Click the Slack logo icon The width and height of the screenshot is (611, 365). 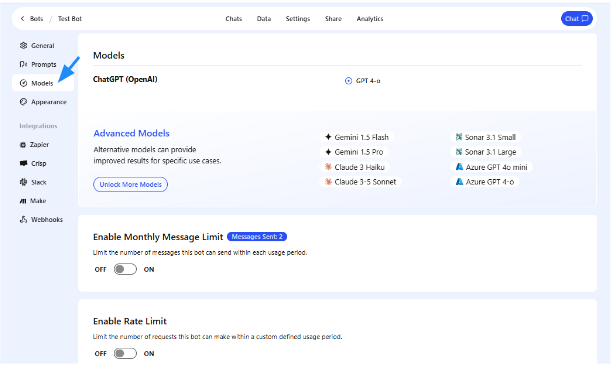coord(23,182)
